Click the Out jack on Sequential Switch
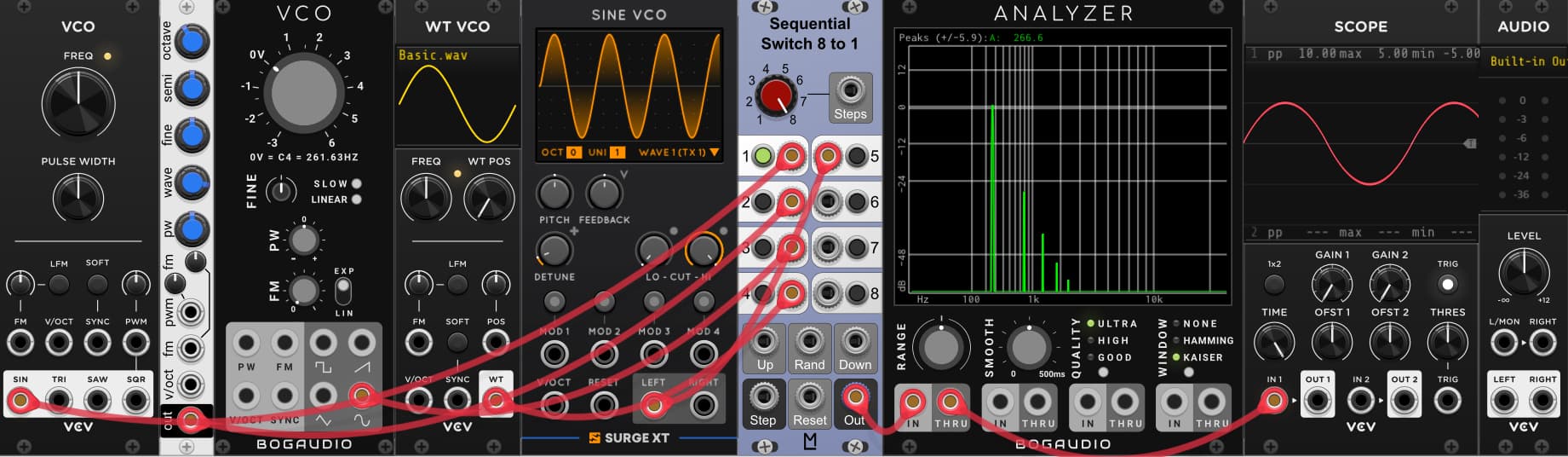This screenshot has width=1568, height=457. tap(854, 396)
